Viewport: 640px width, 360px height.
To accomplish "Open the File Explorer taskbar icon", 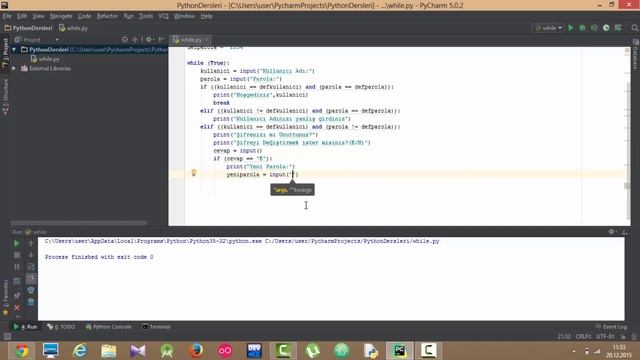I will (109, 351).
